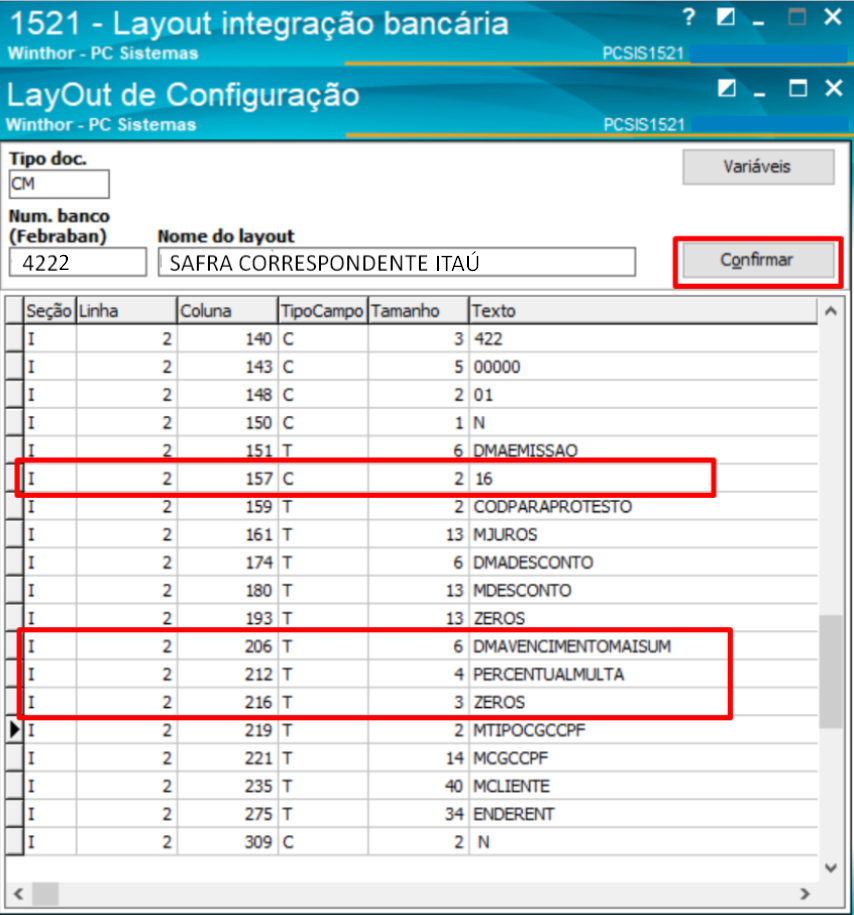Click the restore icon in the LayOut de Configuração title bar

click(x=727, y=89)
